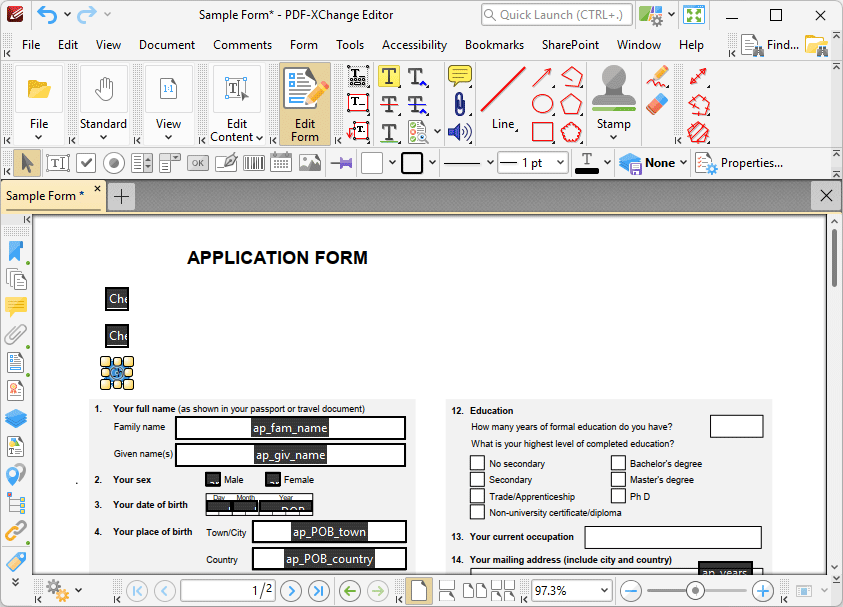Tick the Master's degree checkbox
Viewport: 843px width, 607px height.
(618, 479)
